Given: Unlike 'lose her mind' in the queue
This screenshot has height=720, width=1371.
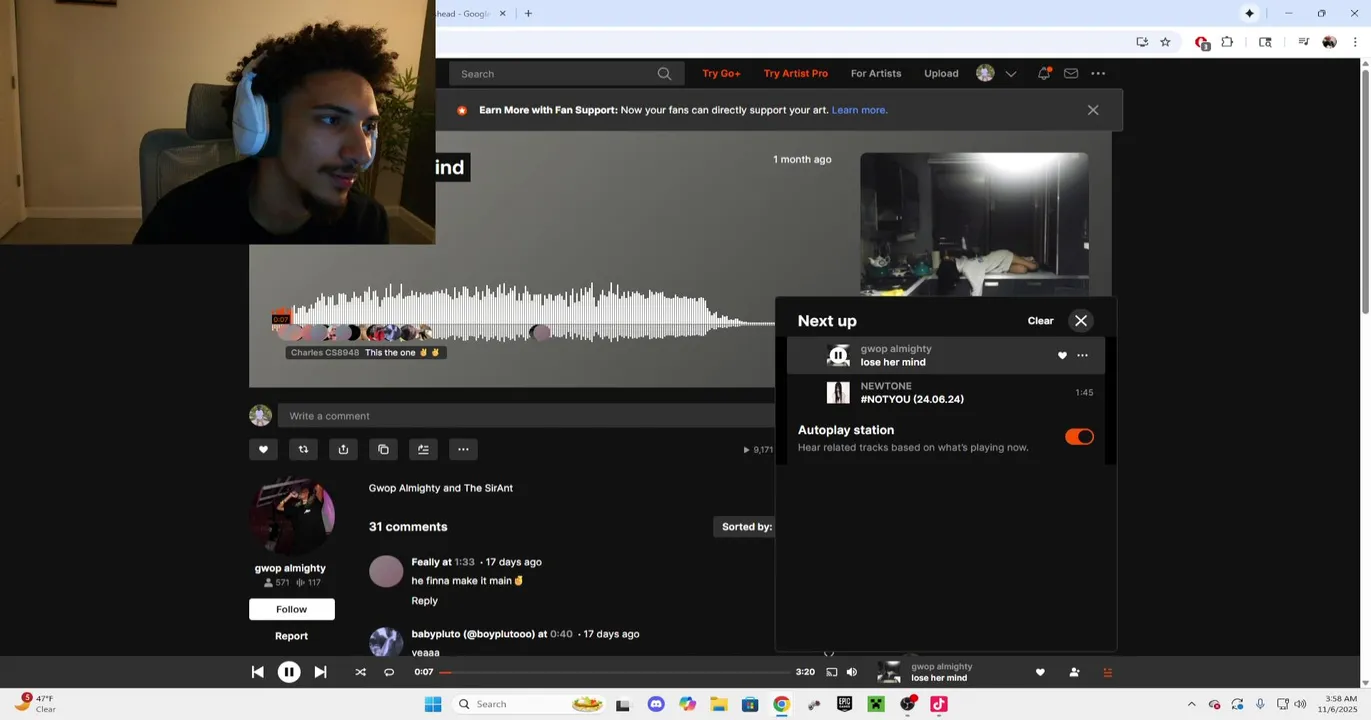Looking at the screenshot, I should [x=1062, y=355].
